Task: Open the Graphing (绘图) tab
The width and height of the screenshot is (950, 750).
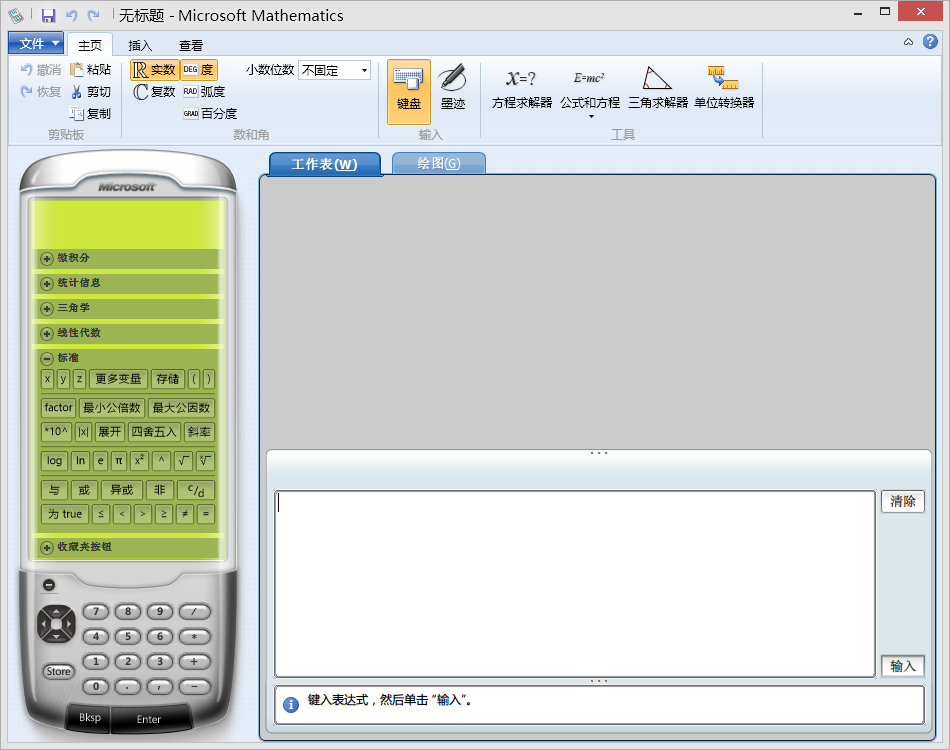Action: pyautogui.click(x=439, y=164)
